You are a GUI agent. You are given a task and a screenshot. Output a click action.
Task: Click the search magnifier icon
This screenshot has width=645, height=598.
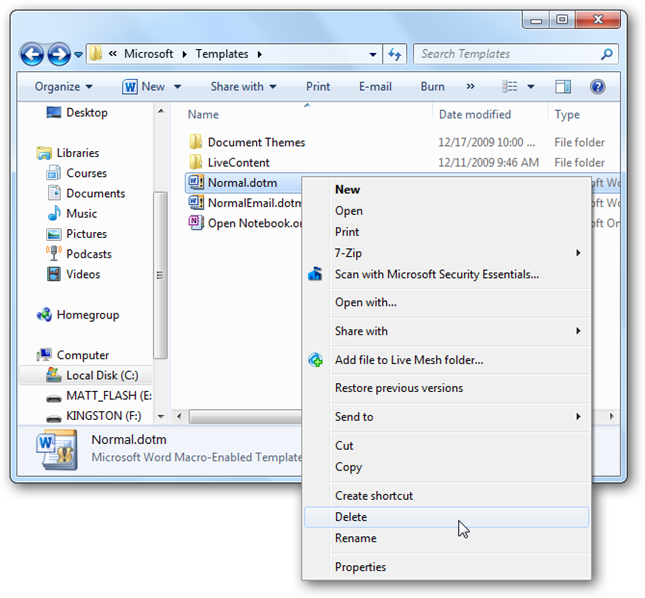coord(607,54)
